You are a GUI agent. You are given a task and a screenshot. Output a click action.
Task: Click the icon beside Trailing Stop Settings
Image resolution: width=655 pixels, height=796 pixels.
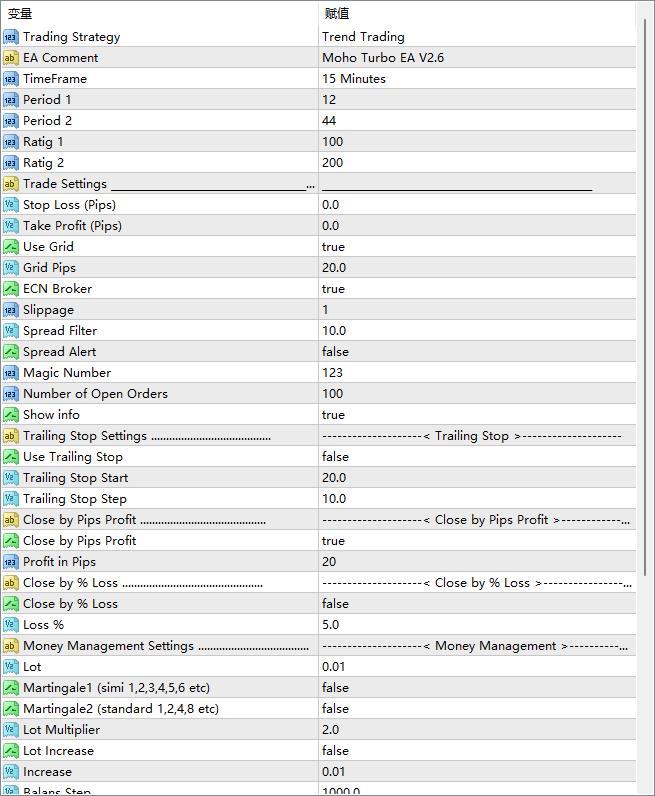[11, 436]
